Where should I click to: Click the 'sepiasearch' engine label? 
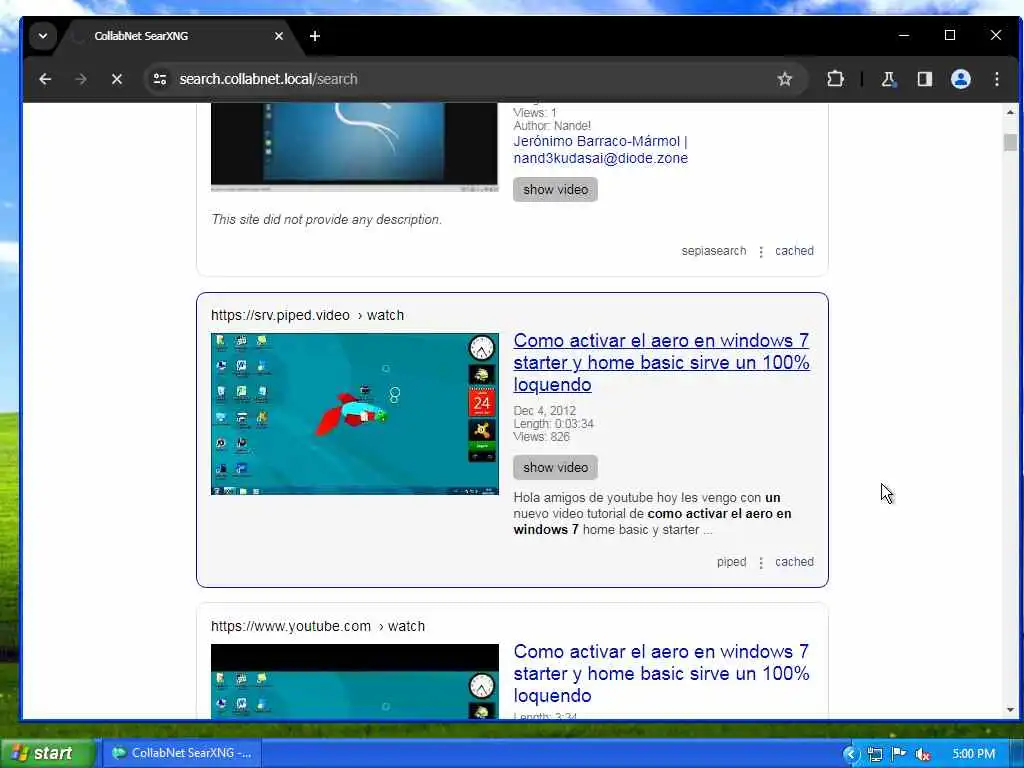713,251
